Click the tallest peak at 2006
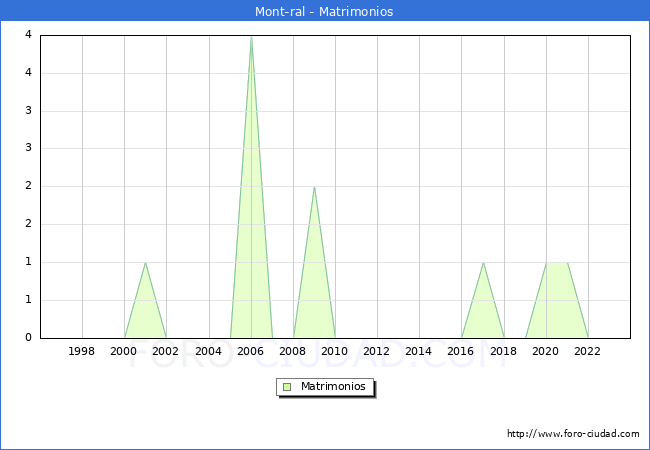 coord(251,37)
